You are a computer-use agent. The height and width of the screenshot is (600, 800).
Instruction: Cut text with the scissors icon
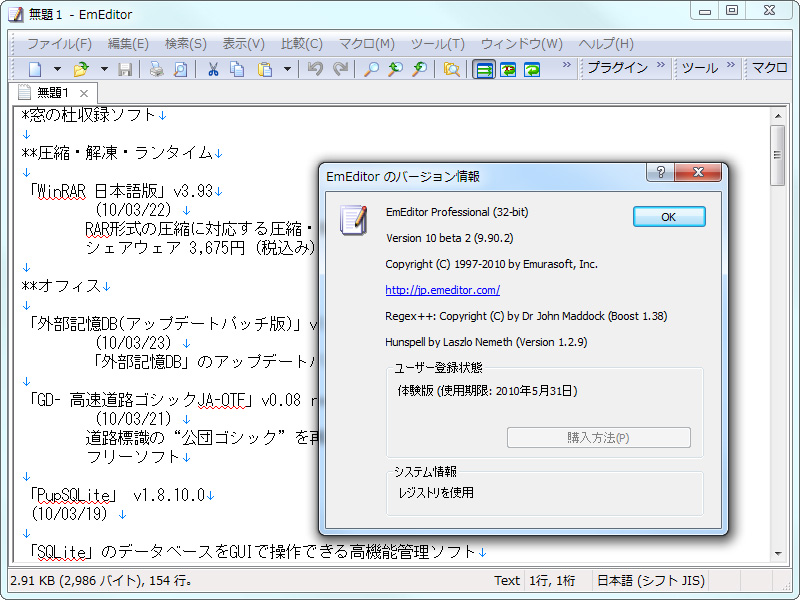coord(212,69)
